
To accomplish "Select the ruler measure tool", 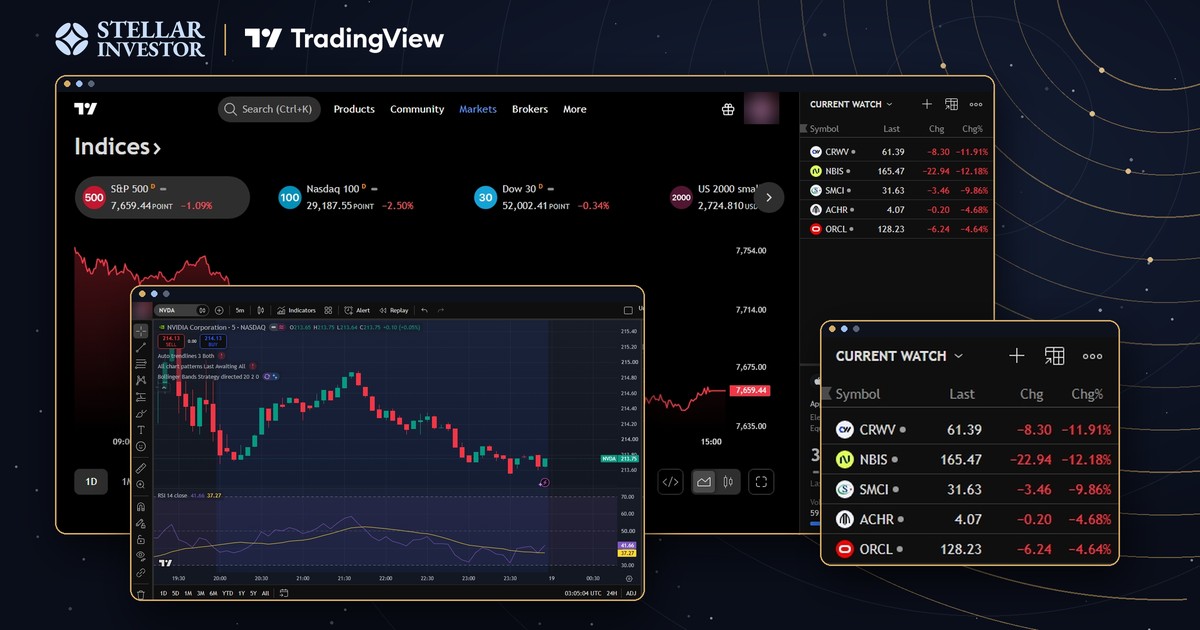I will pos(141,468).
